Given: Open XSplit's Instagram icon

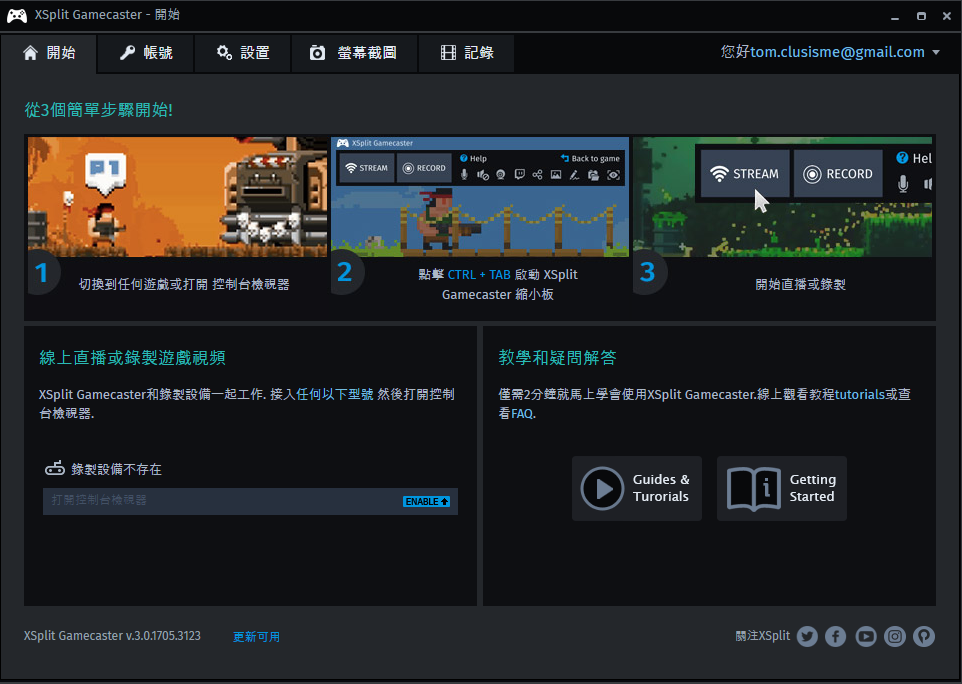Looking at the screenshot, I should coord(895,636).
